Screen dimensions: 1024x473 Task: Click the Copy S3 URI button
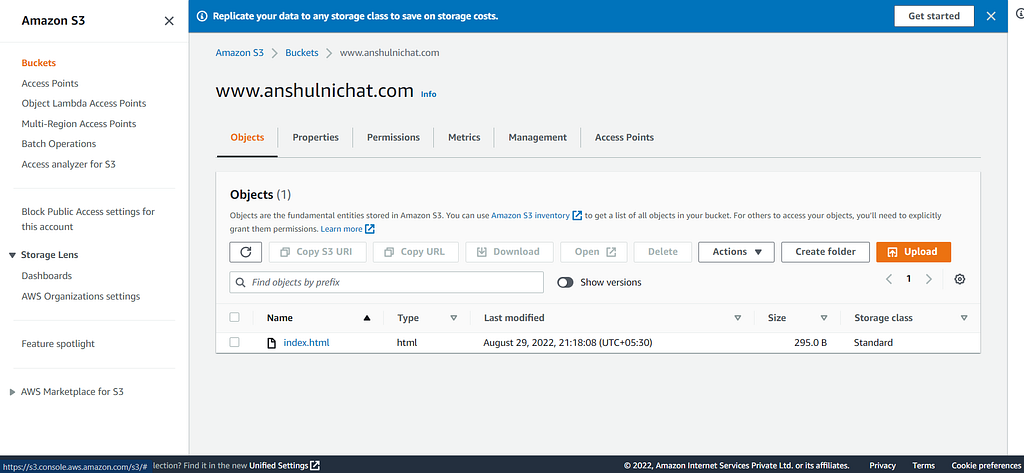point(317,252)
